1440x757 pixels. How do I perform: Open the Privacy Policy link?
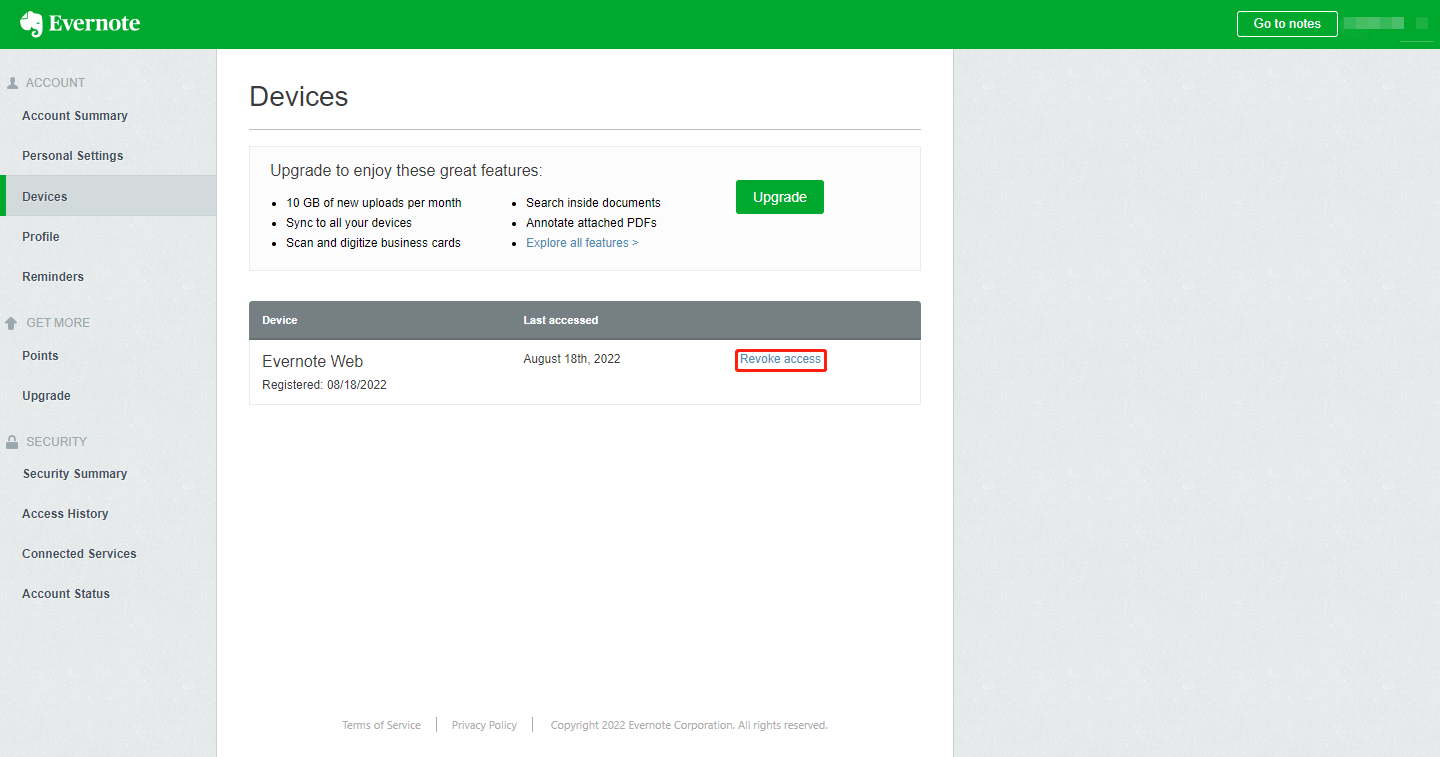484,725
